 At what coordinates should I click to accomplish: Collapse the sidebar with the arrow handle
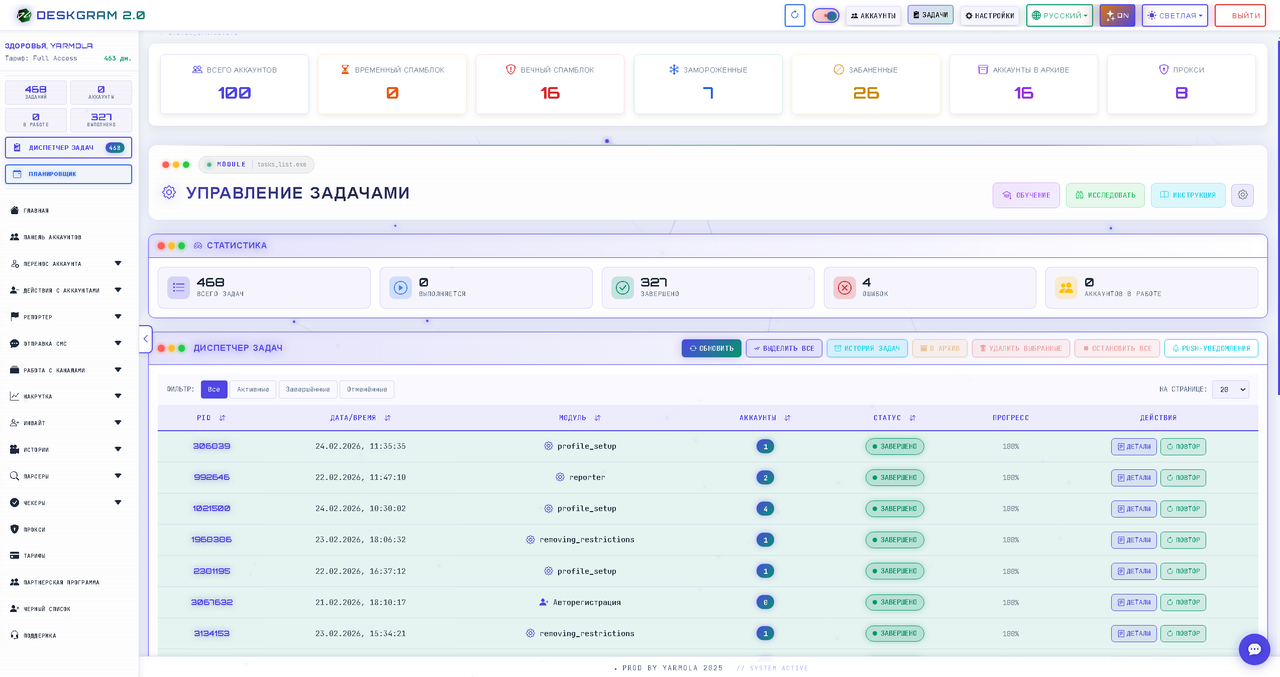coord(145,339)
